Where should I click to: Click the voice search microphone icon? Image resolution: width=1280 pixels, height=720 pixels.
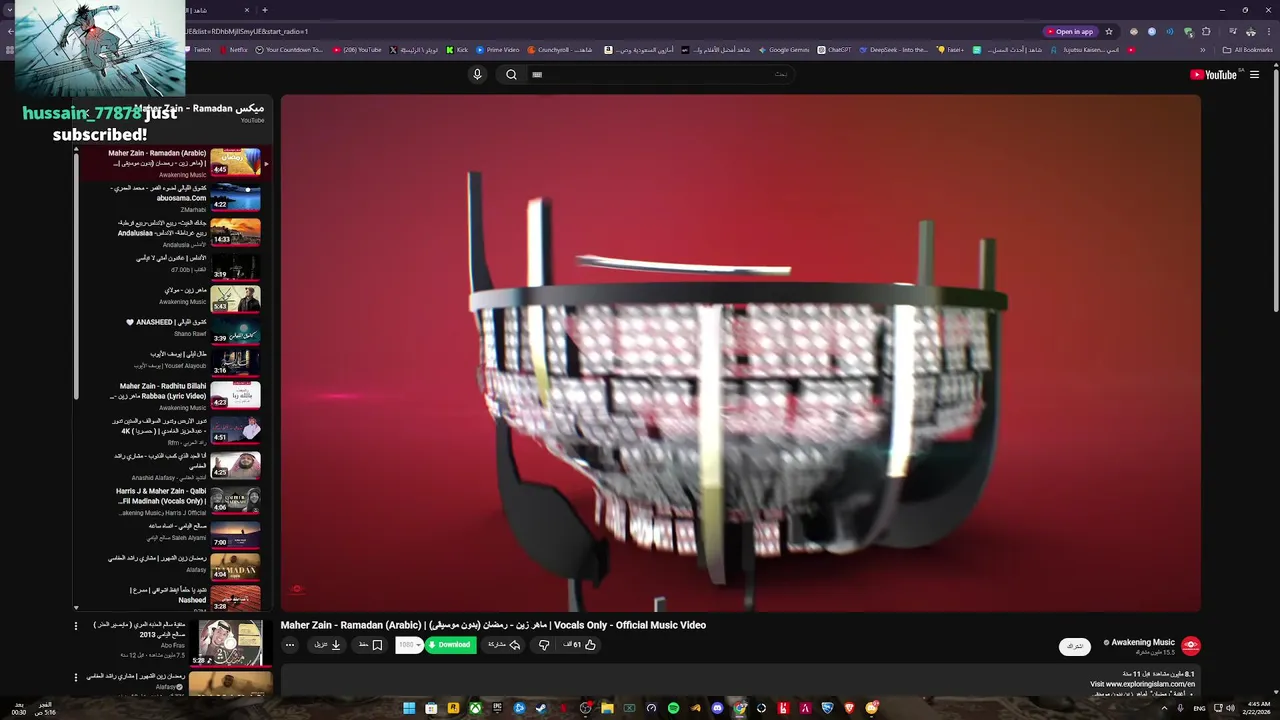click(477, 74)
